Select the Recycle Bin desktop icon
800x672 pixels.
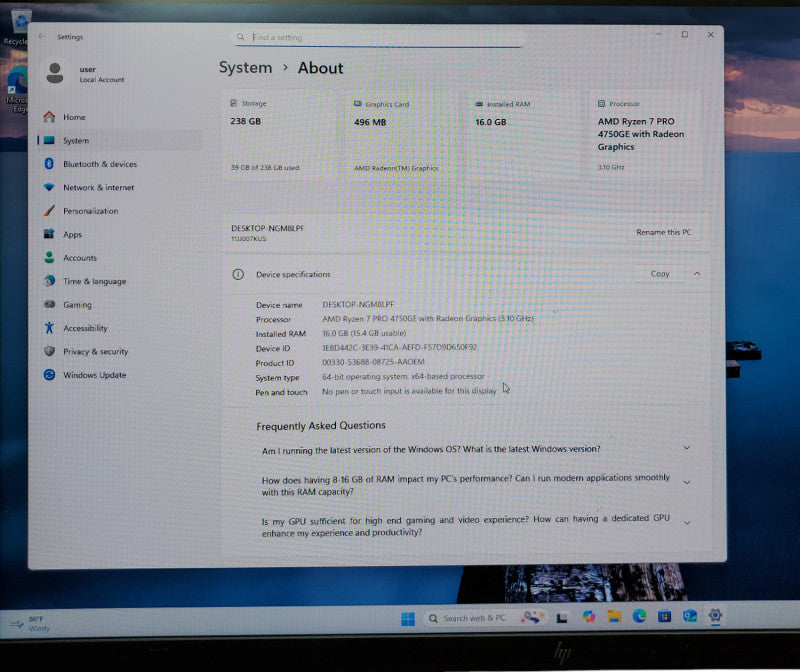tap(18, 28)
